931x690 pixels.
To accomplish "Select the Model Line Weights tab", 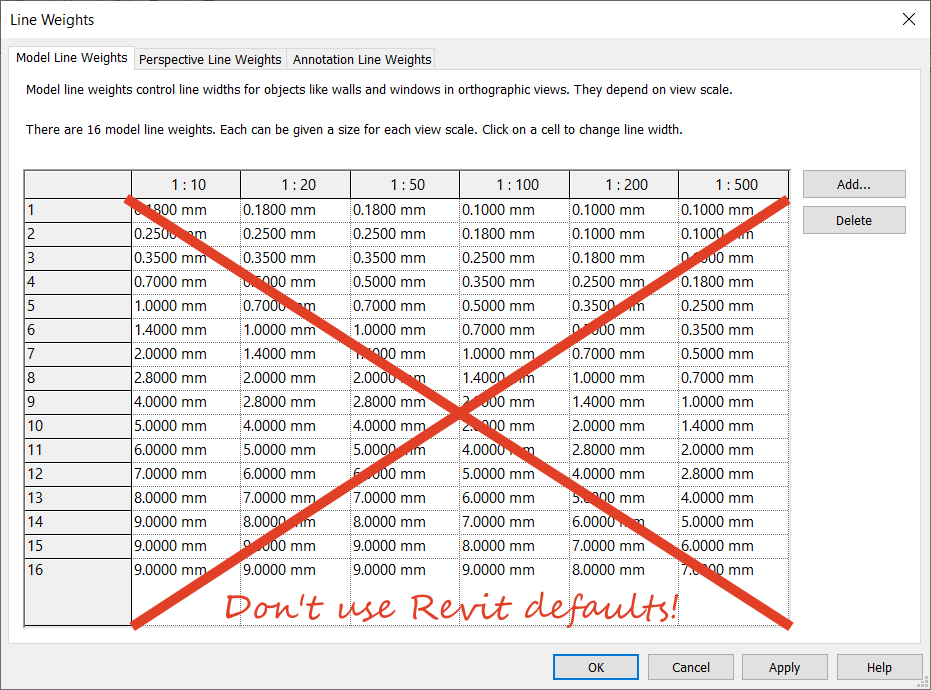I will [x=71, y=57].
